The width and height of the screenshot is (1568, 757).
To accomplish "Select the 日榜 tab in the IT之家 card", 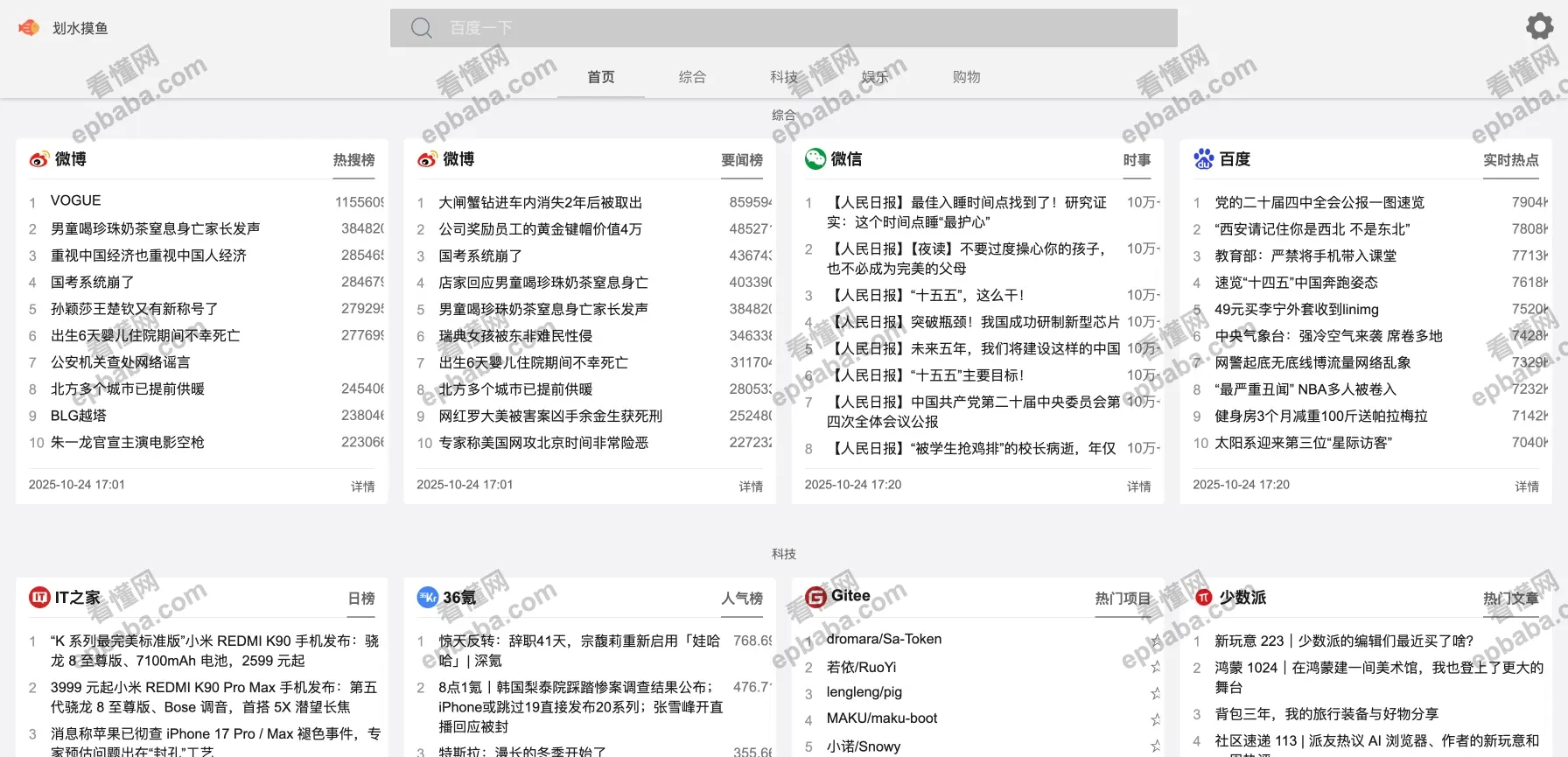I will pos(361,599).
